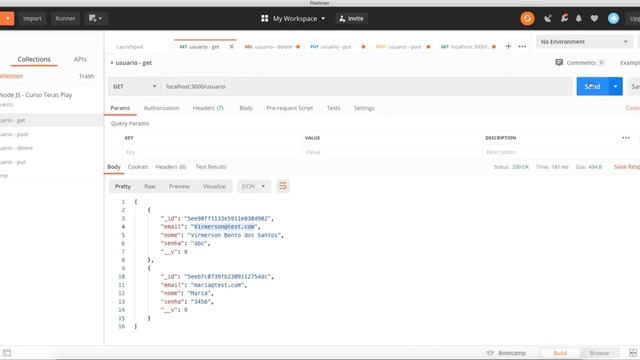Open the Pre-request Script tab

click(289, 108)
